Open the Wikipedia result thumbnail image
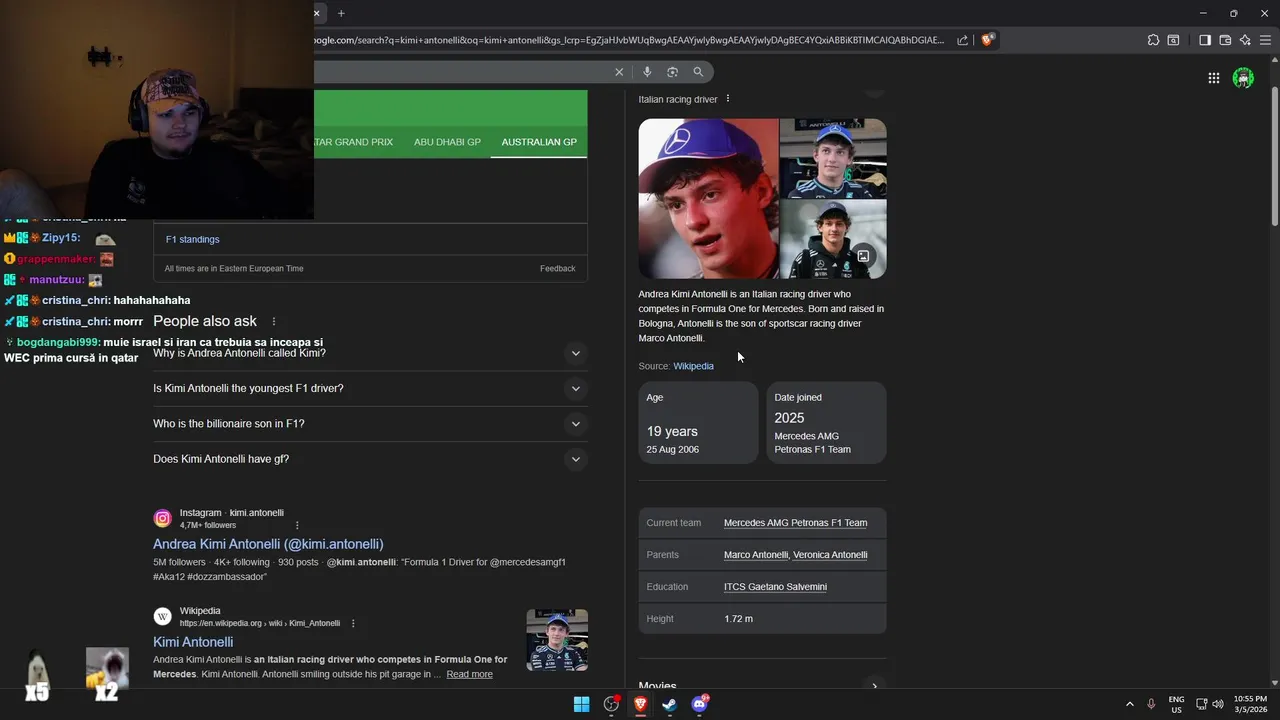 coord(557,640)
